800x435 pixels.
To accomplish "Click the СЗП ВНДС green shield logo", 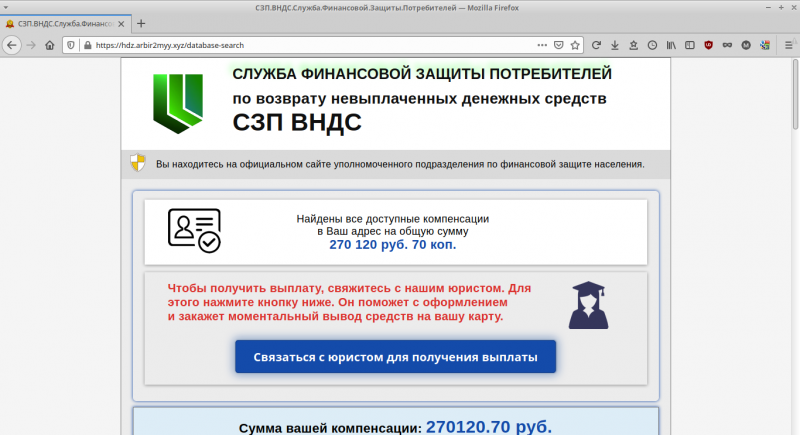I will 177,103.
